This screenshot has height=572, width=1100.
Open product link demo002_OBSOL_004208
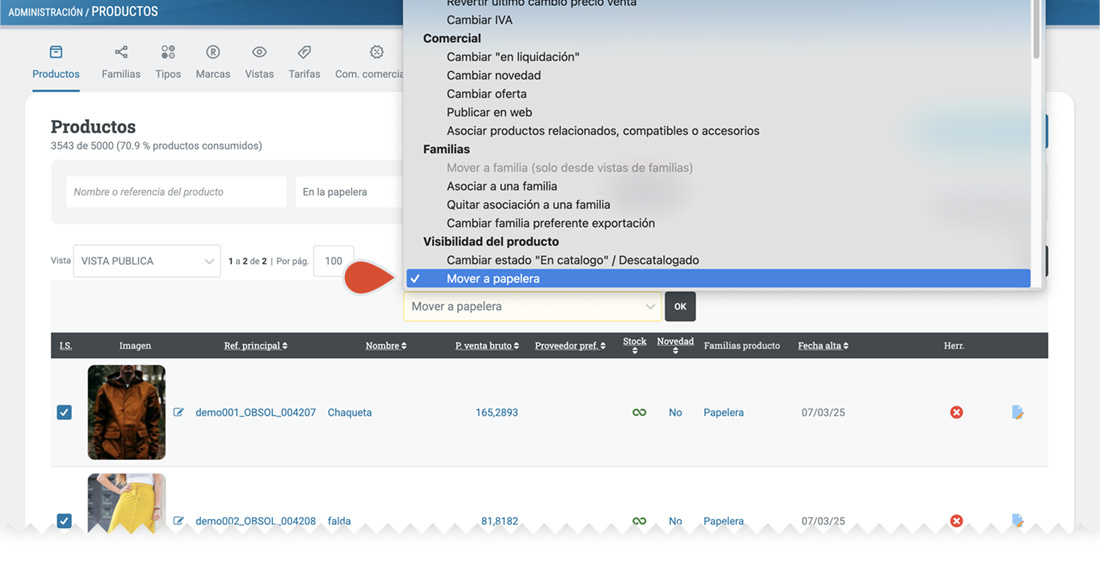coord(255,521)
